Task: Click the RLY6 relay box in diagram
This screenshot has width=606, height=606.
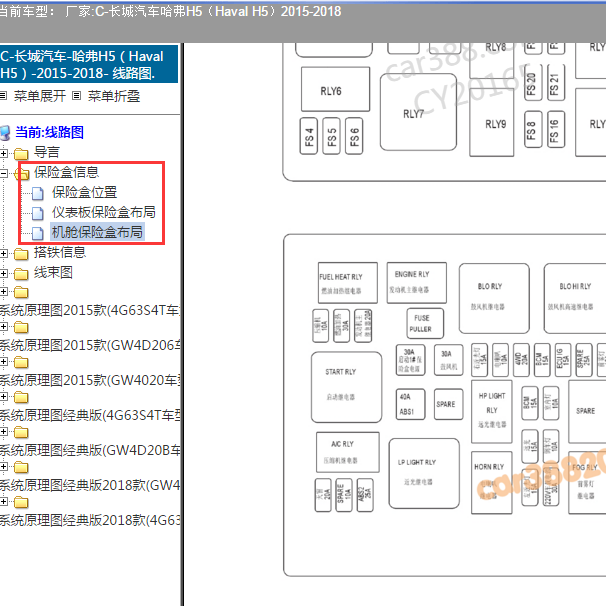Action: [335, 89]
